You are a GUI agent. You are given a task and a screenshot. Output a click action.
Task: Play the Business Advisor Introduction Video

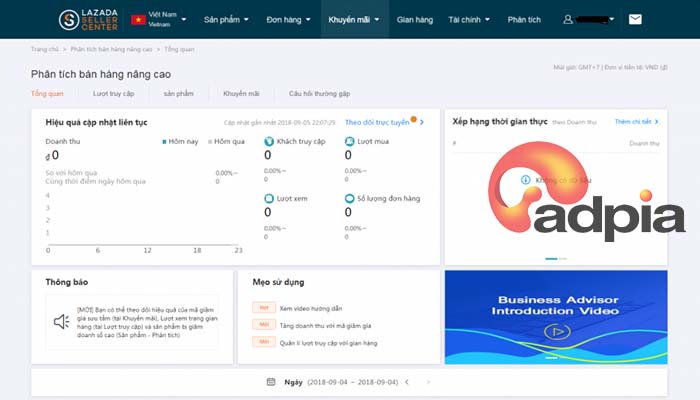click(x=557, y=332)
